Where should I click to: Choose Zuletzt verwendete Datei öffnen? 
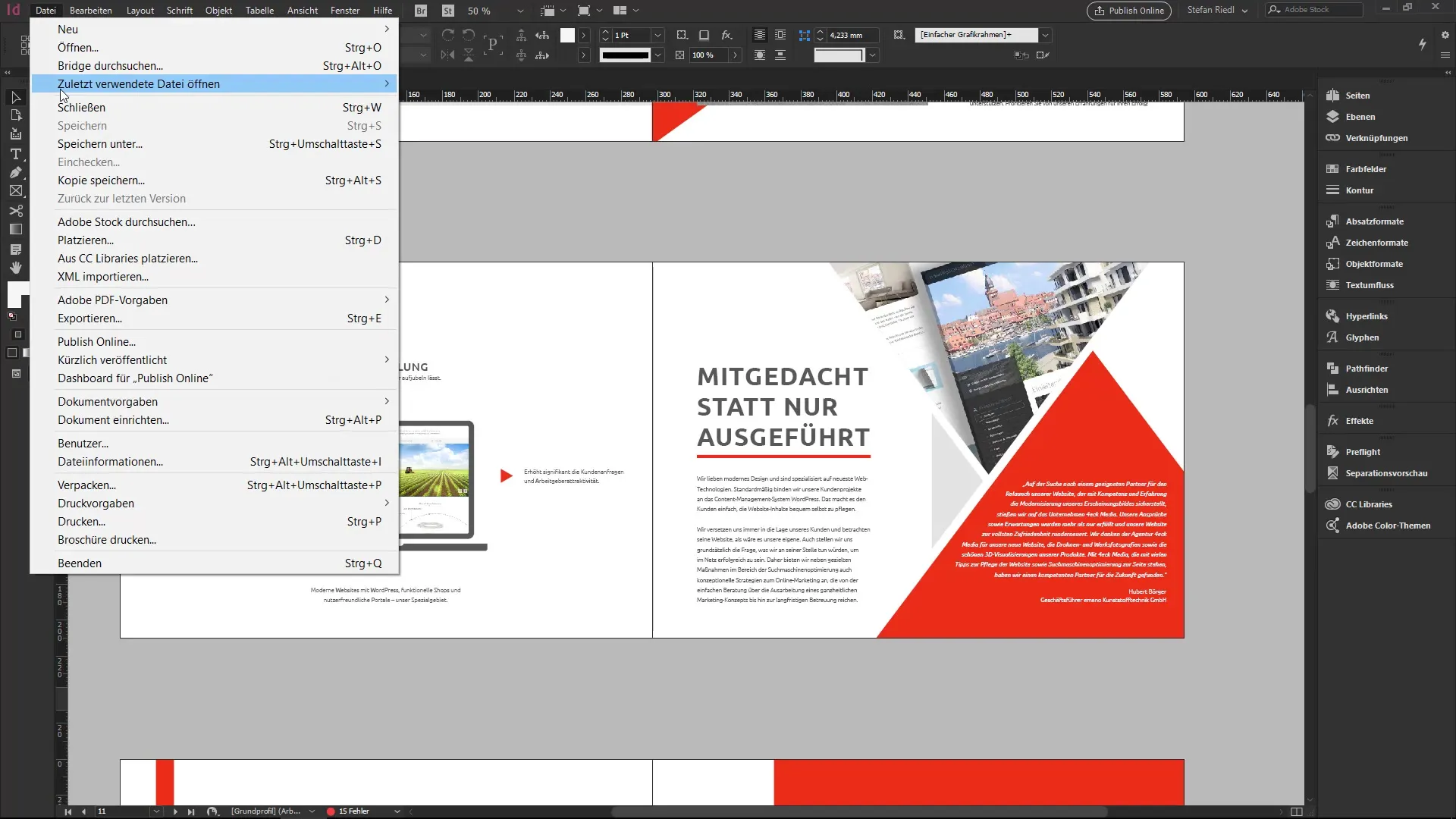tap(215, 83)
